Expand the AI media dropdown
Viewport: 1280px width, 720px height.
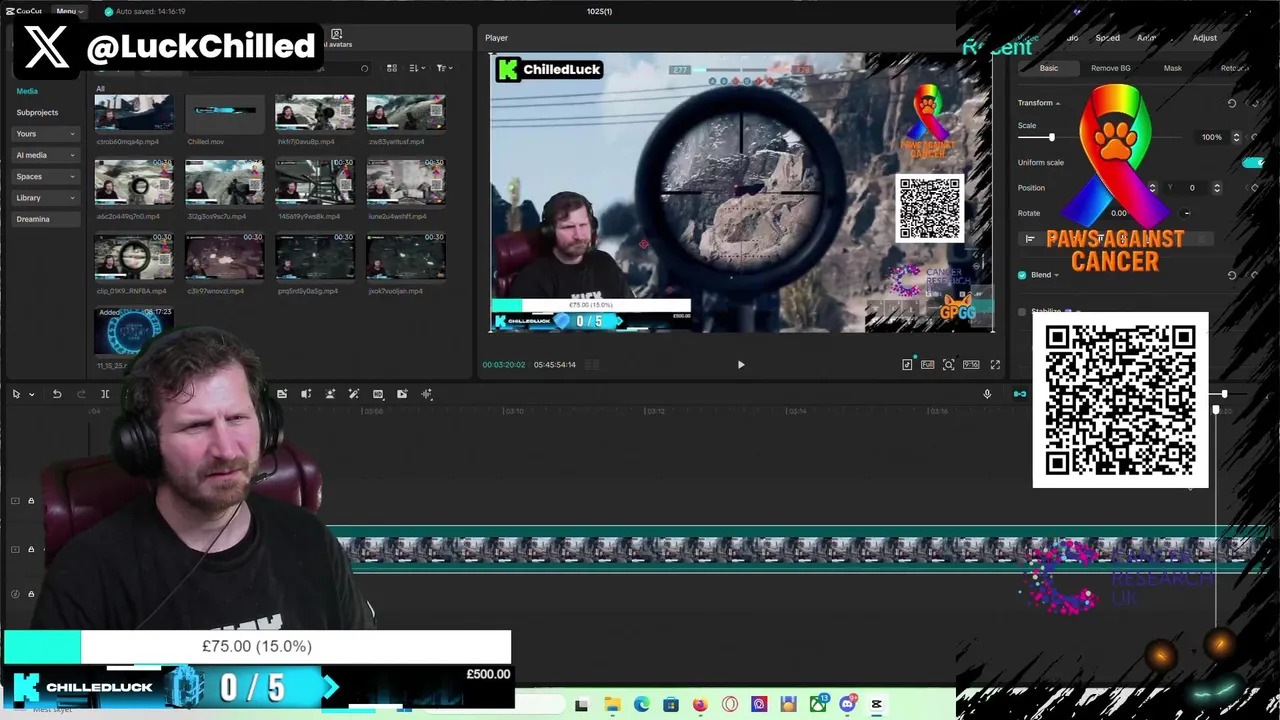pyautogui.click(x=46, y=155)
